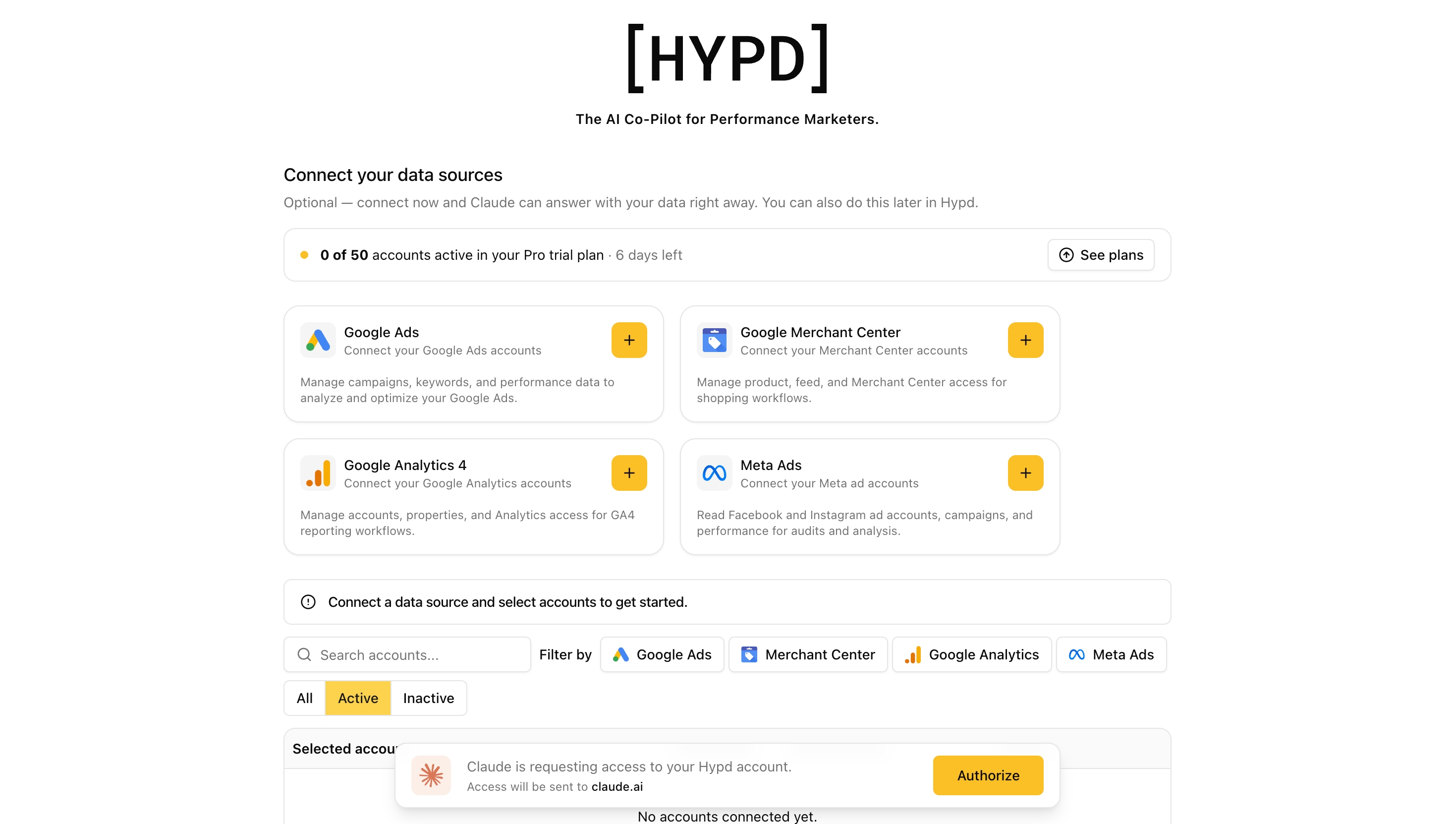Viewport: 1456px width, 824px height.
Task: Open See plans button
Action: [1101, 255]
